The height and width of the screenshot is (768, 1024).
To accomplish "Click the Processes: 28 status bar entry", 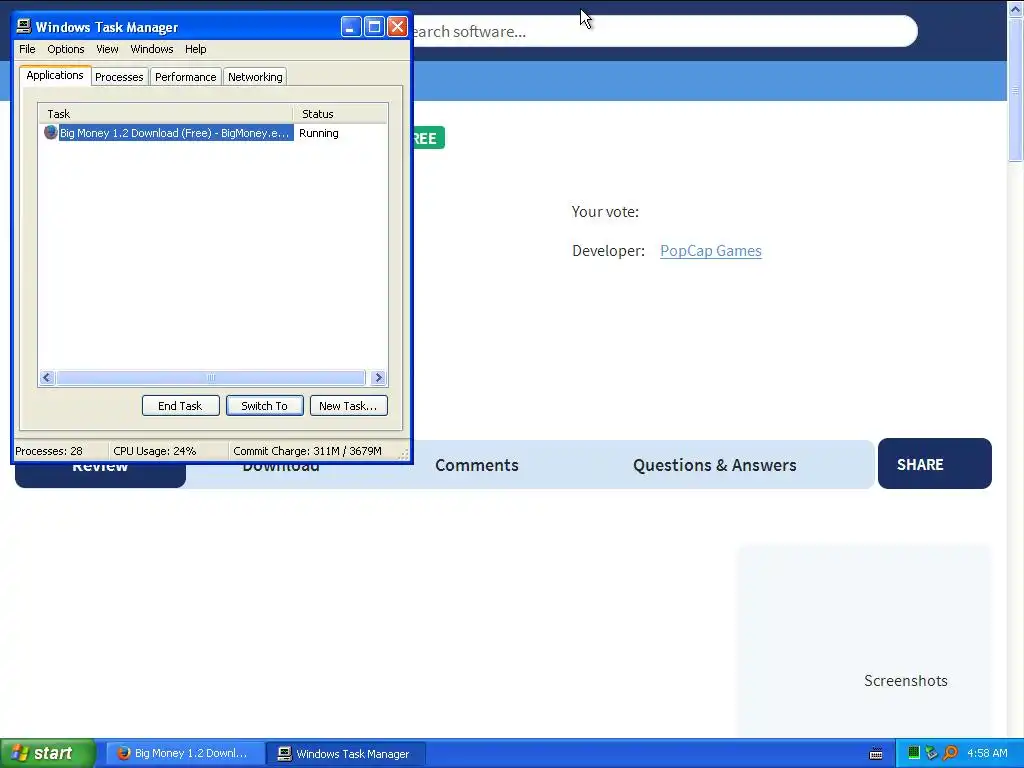I will 61,451.
